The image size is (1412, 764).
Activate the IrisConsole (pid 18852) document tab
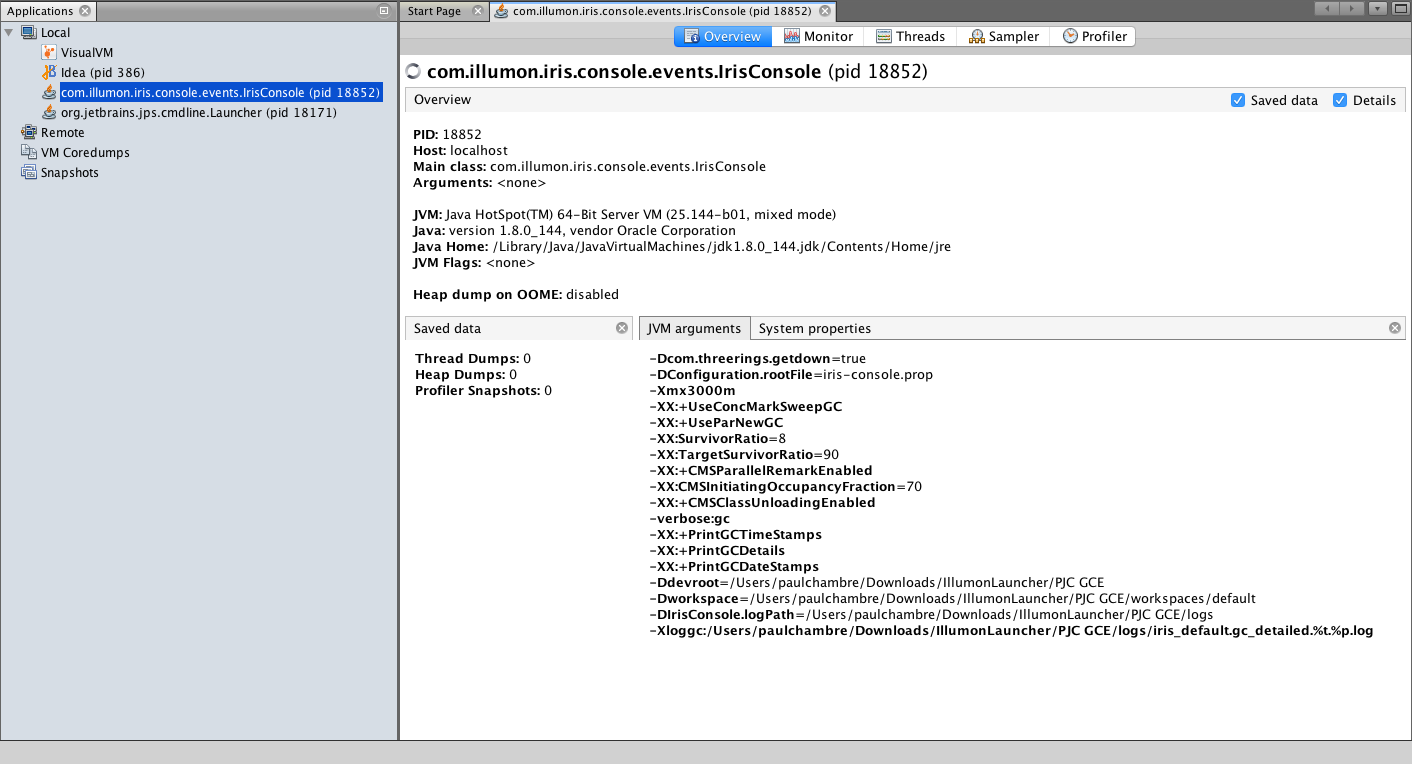pos(661,11)
